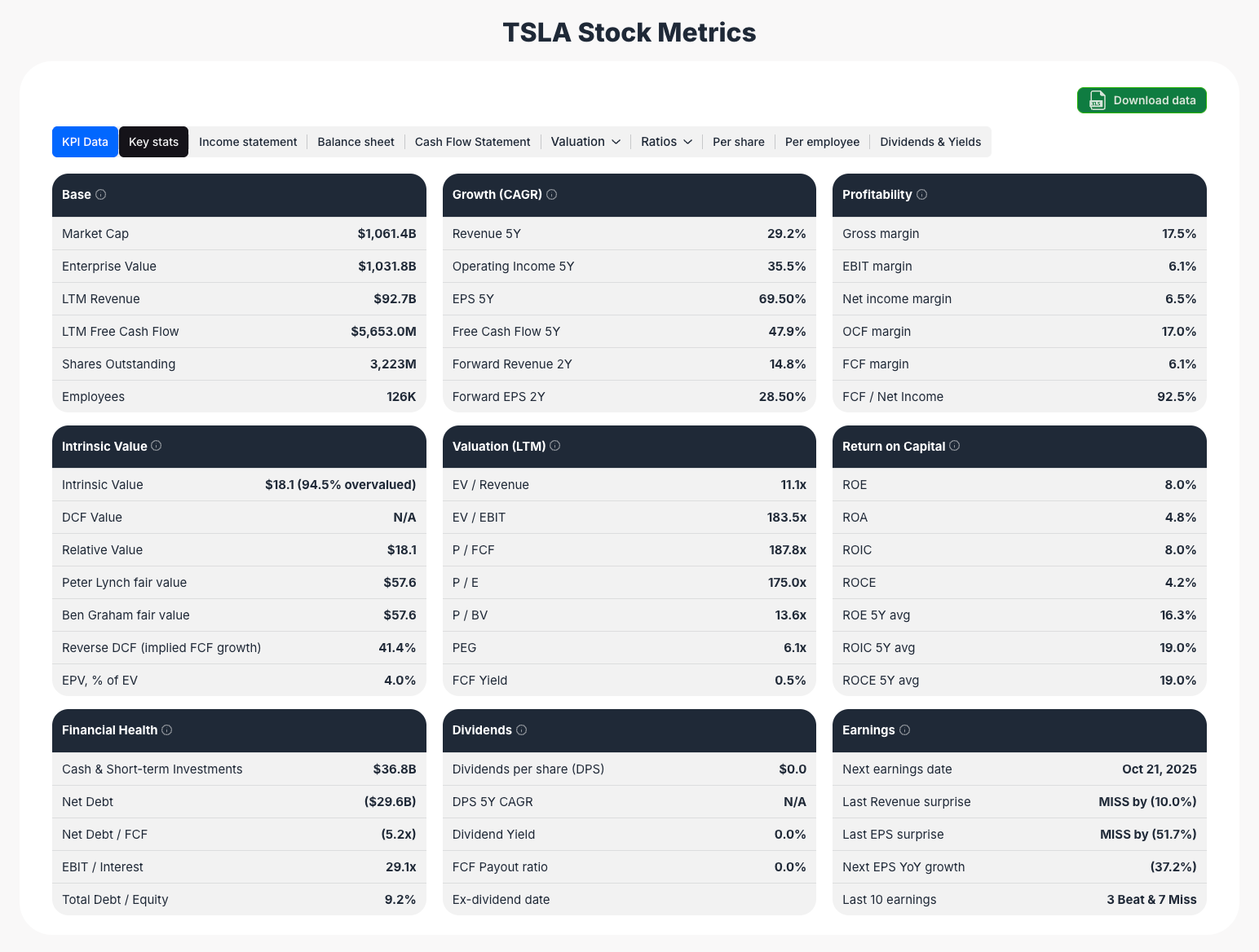Select the Balance sheet tab
The width and height of the screenshot is (1259, 952).
click(x=356, y=141)
